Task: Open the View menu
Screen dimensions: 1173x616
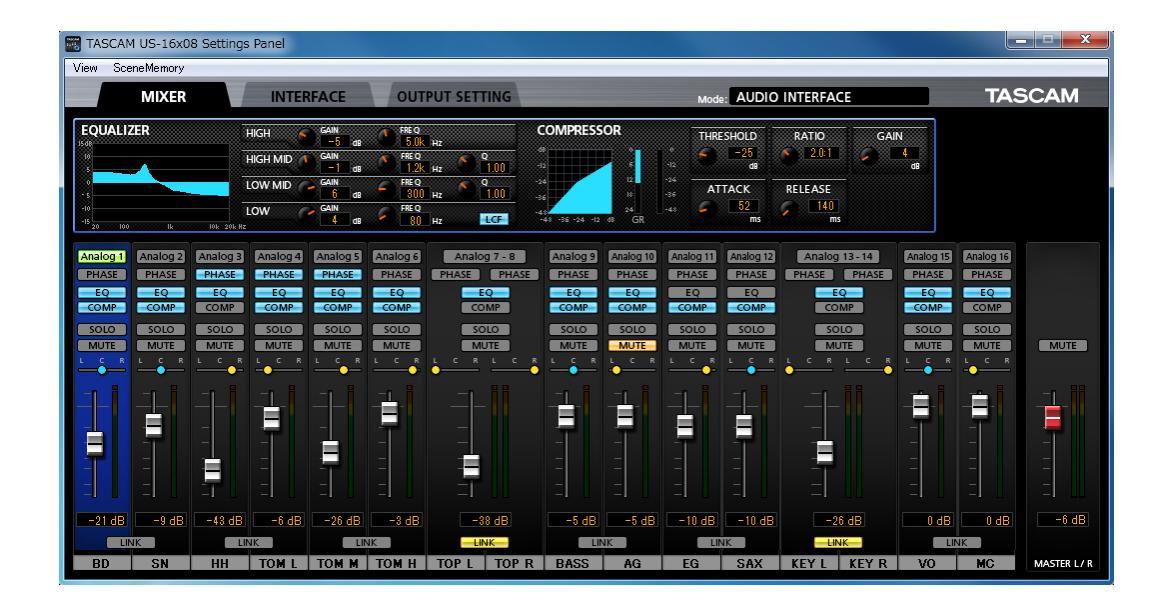Action: [85, 67]
